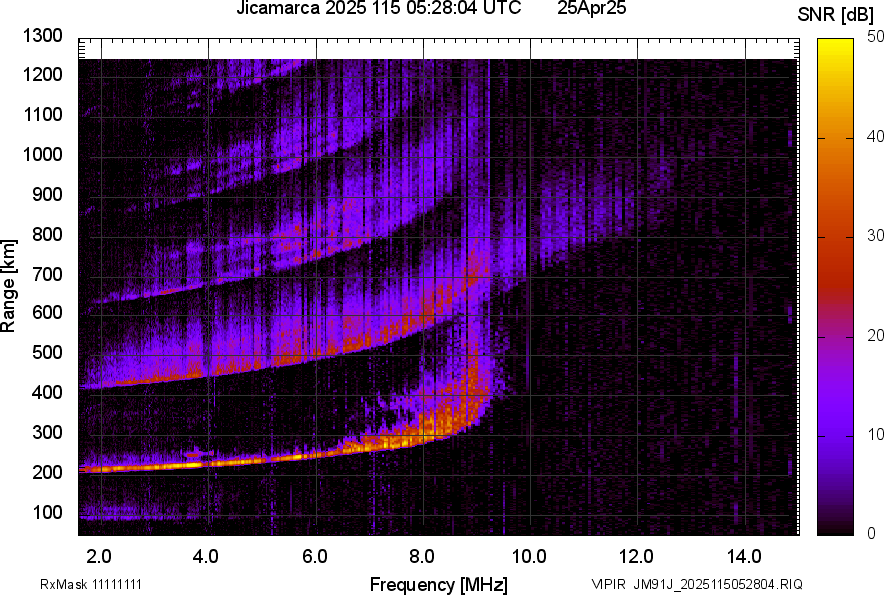The image size is (884, 595).
Task: Click the file name 'JM91J_2025115052804.RIQ'
Action: 718,584
